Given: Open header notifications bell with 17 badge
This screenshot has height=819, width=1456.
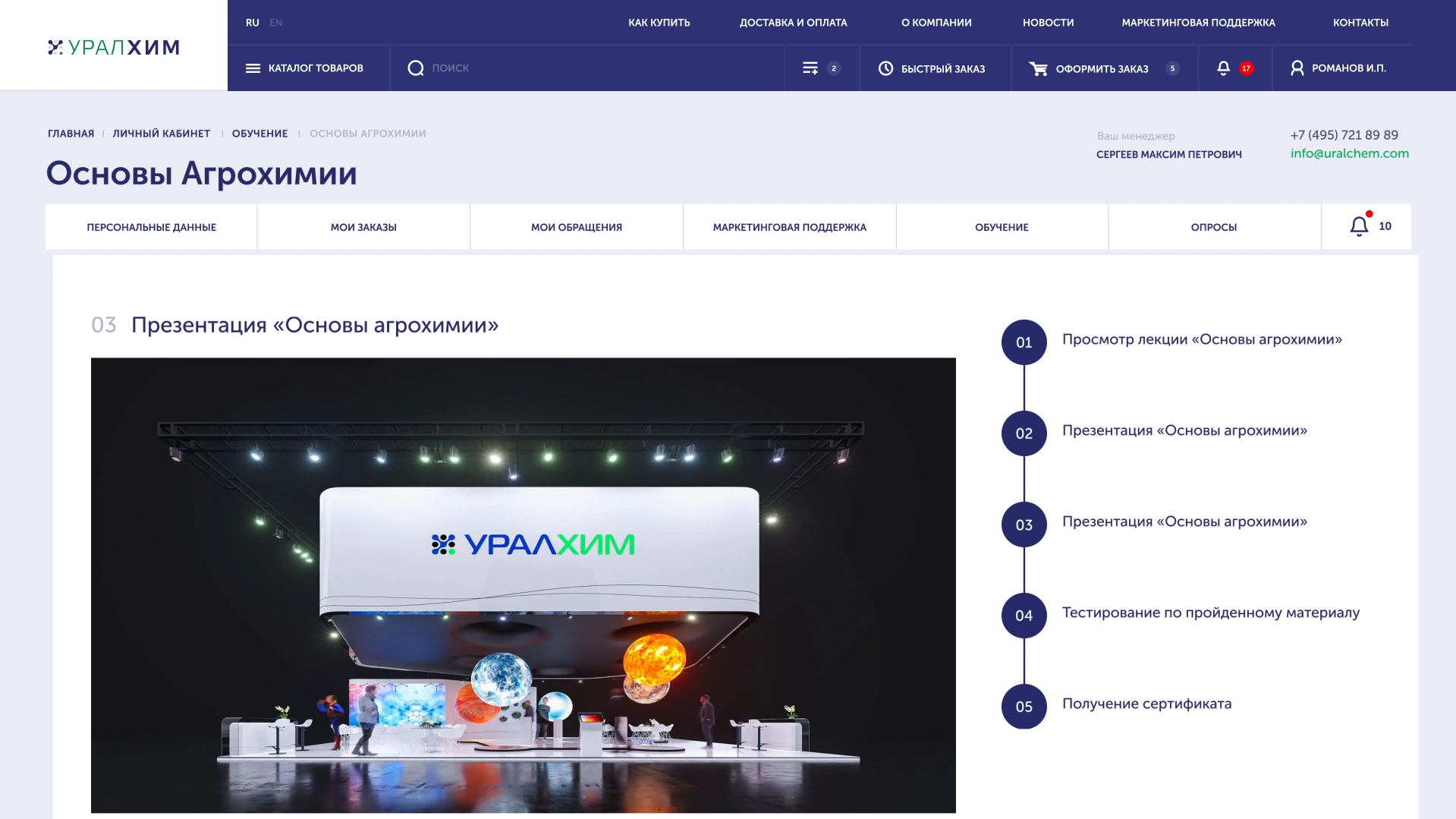Looking at the screenshot, I should point(1223,68).
